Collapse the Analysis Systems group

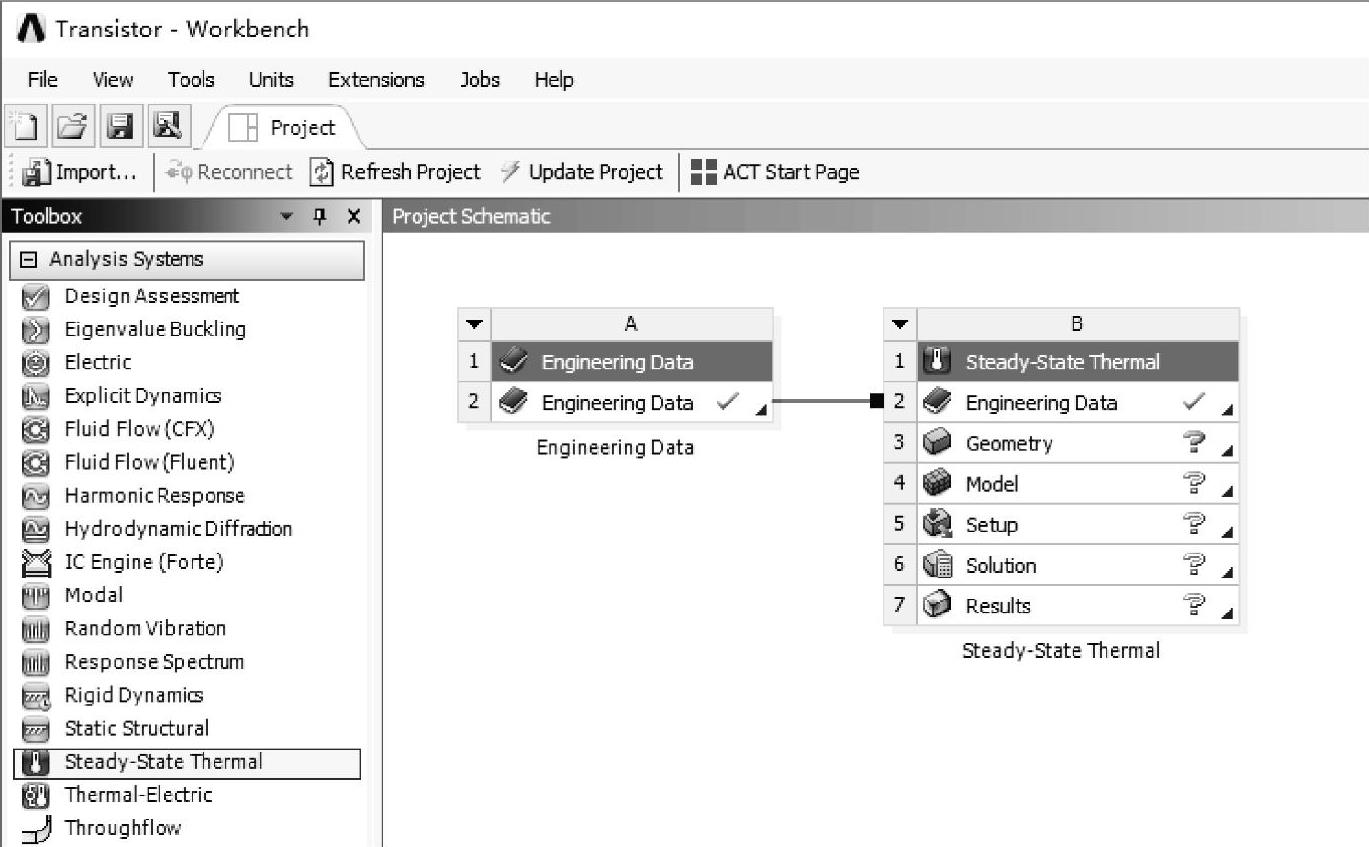point(28,260)
